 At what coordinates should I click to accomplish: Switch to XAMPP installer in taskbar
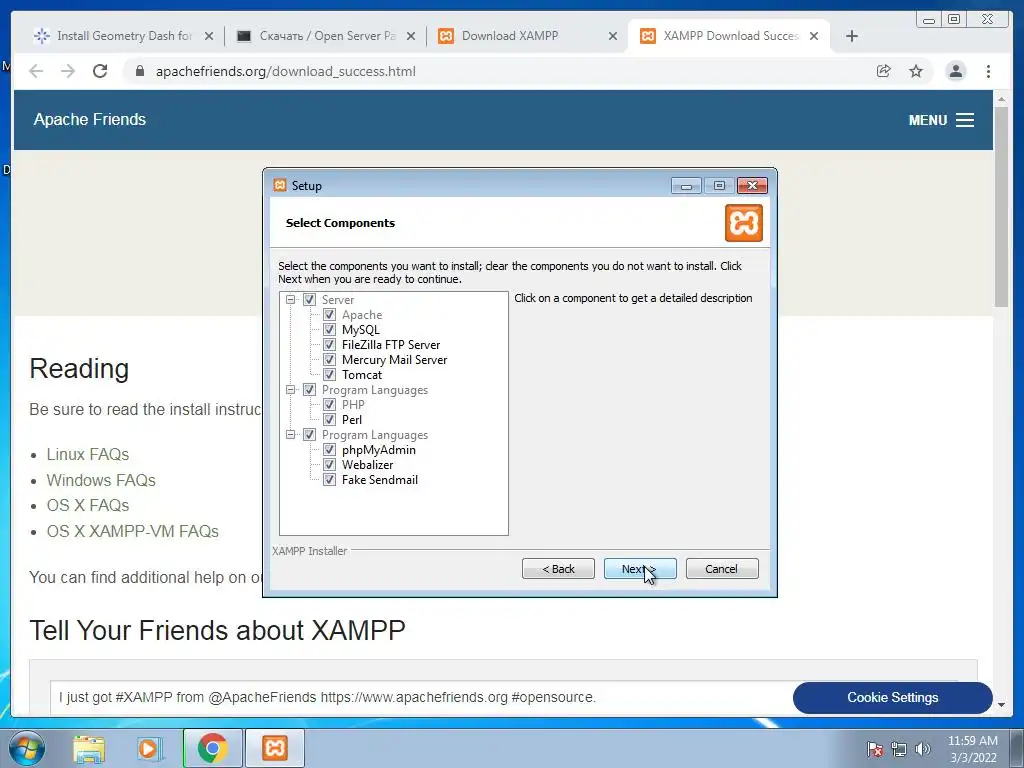coord(275,748)
